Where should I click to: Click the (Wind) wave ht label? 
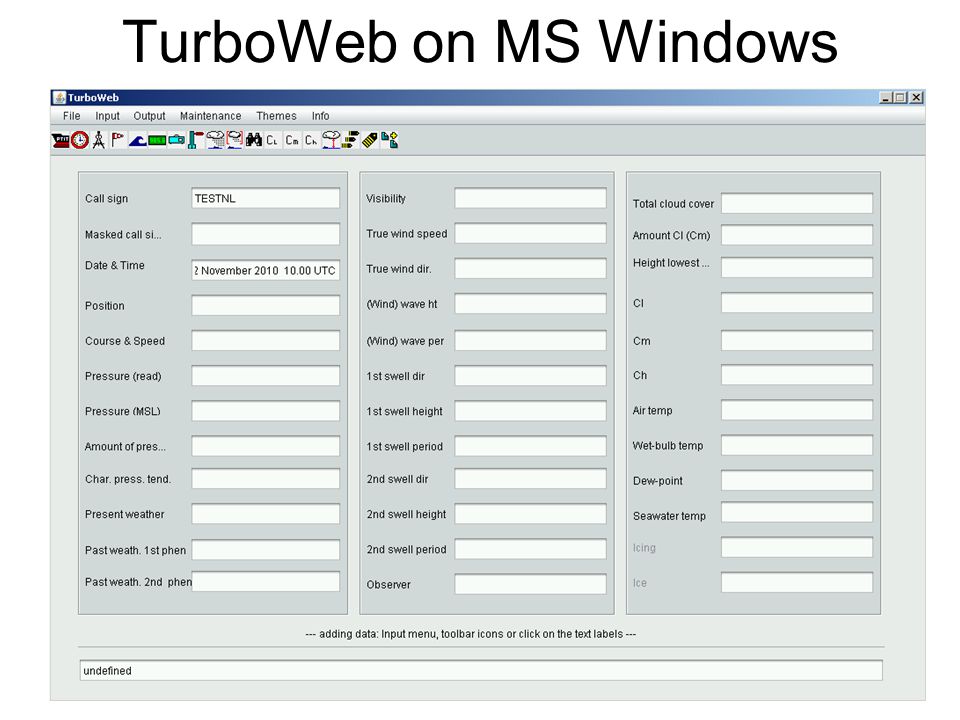pyautogui.click(x=402, y=304)
